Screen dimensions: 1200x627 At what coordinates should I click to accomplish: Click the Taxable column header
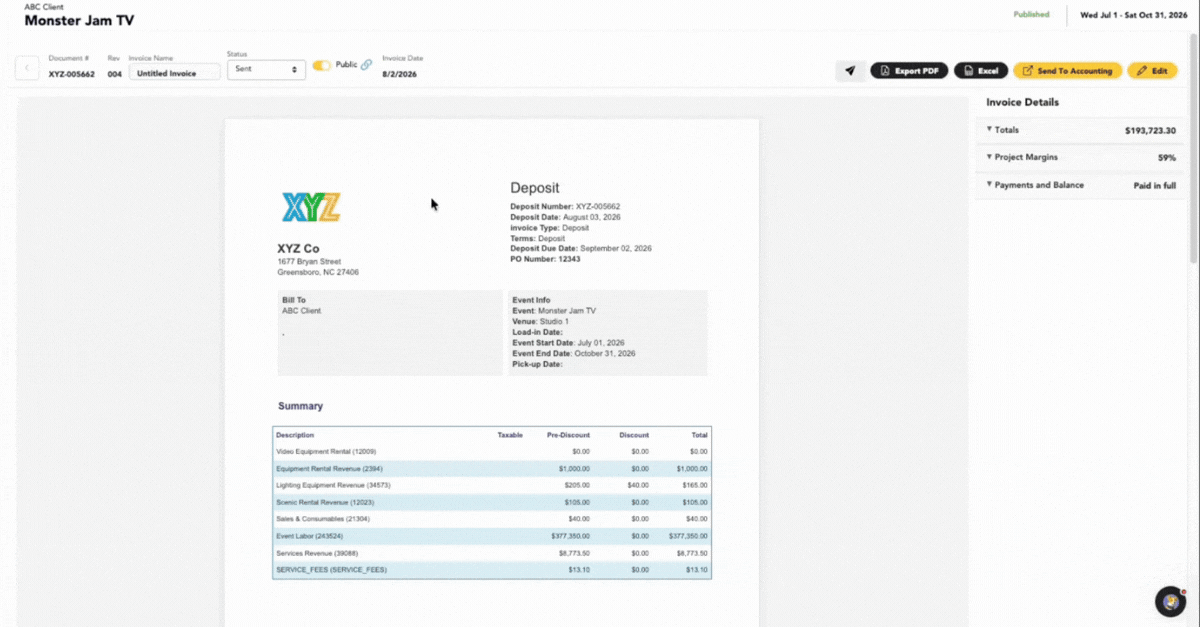(510, 435)
